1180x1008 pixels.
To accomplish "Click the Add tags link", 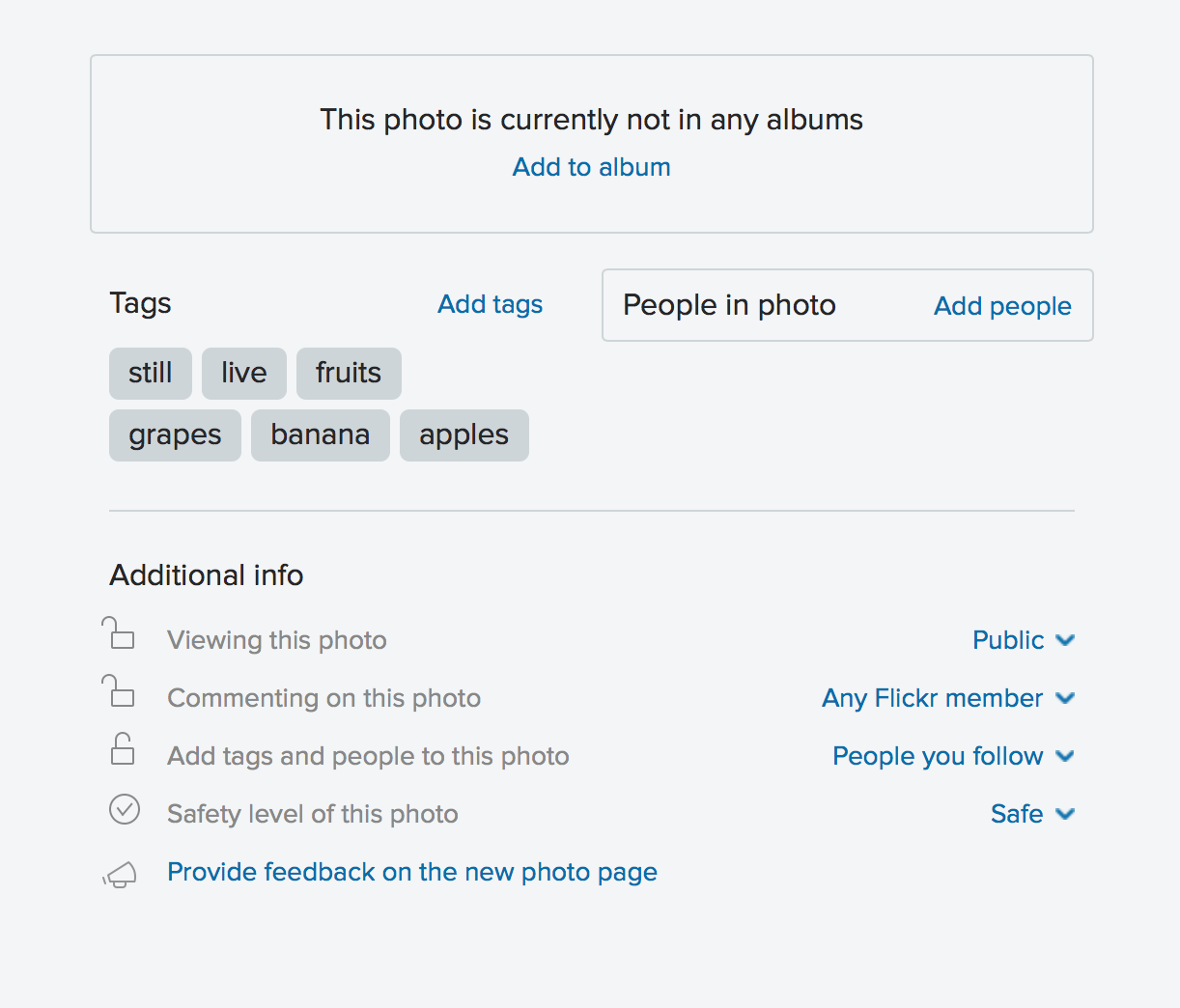I will [490, 304].
